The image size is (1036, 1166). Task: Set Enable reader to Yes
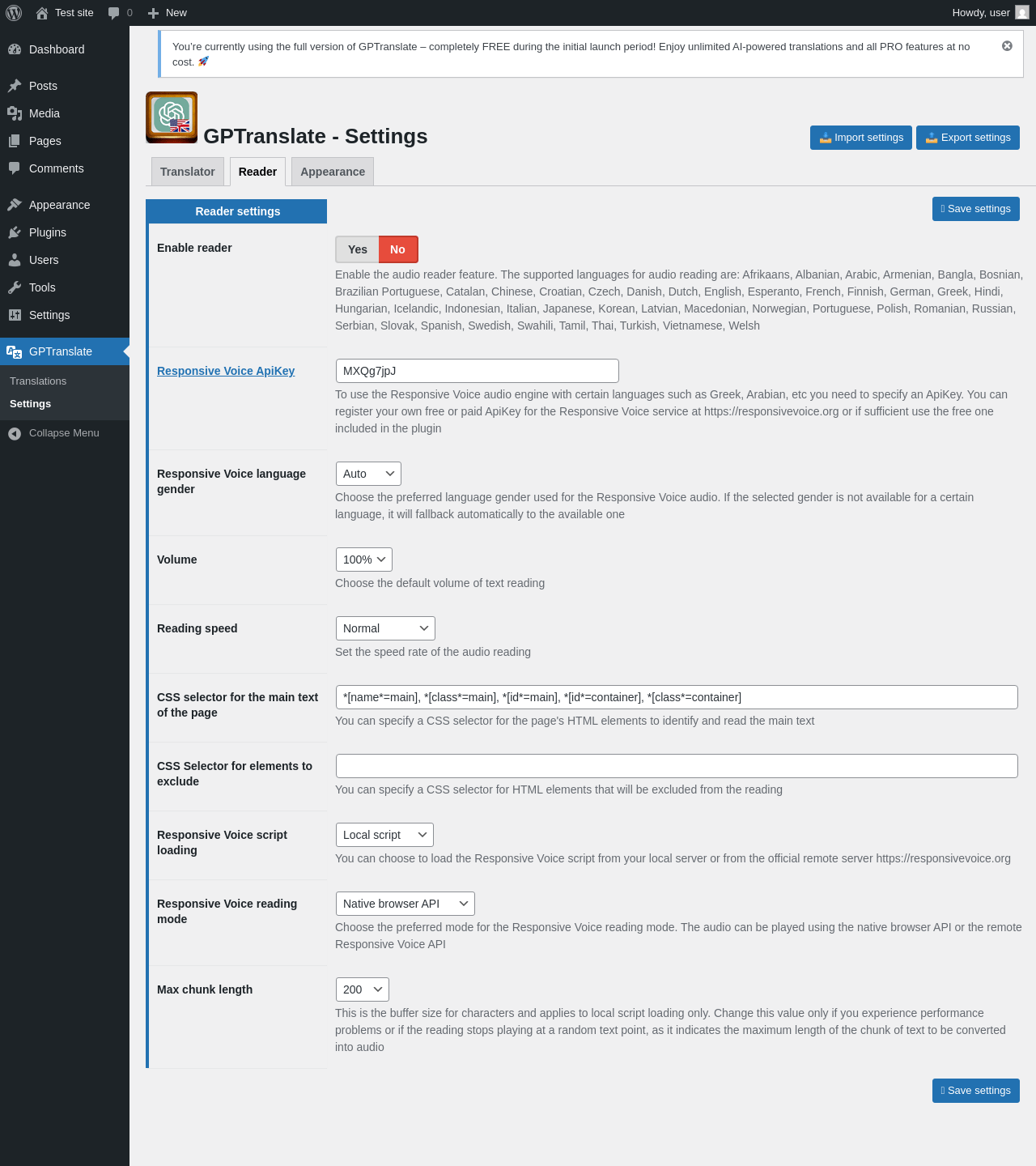pos(358,249)
